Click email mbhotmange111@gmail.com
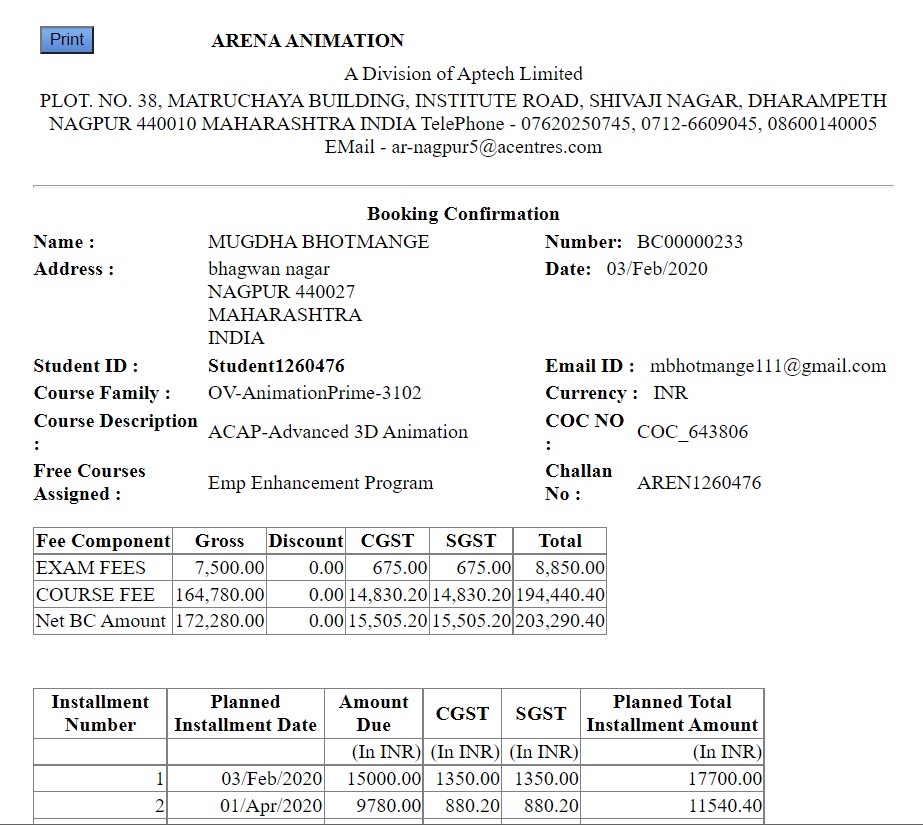The image size is (923, 825). (768, 365)
